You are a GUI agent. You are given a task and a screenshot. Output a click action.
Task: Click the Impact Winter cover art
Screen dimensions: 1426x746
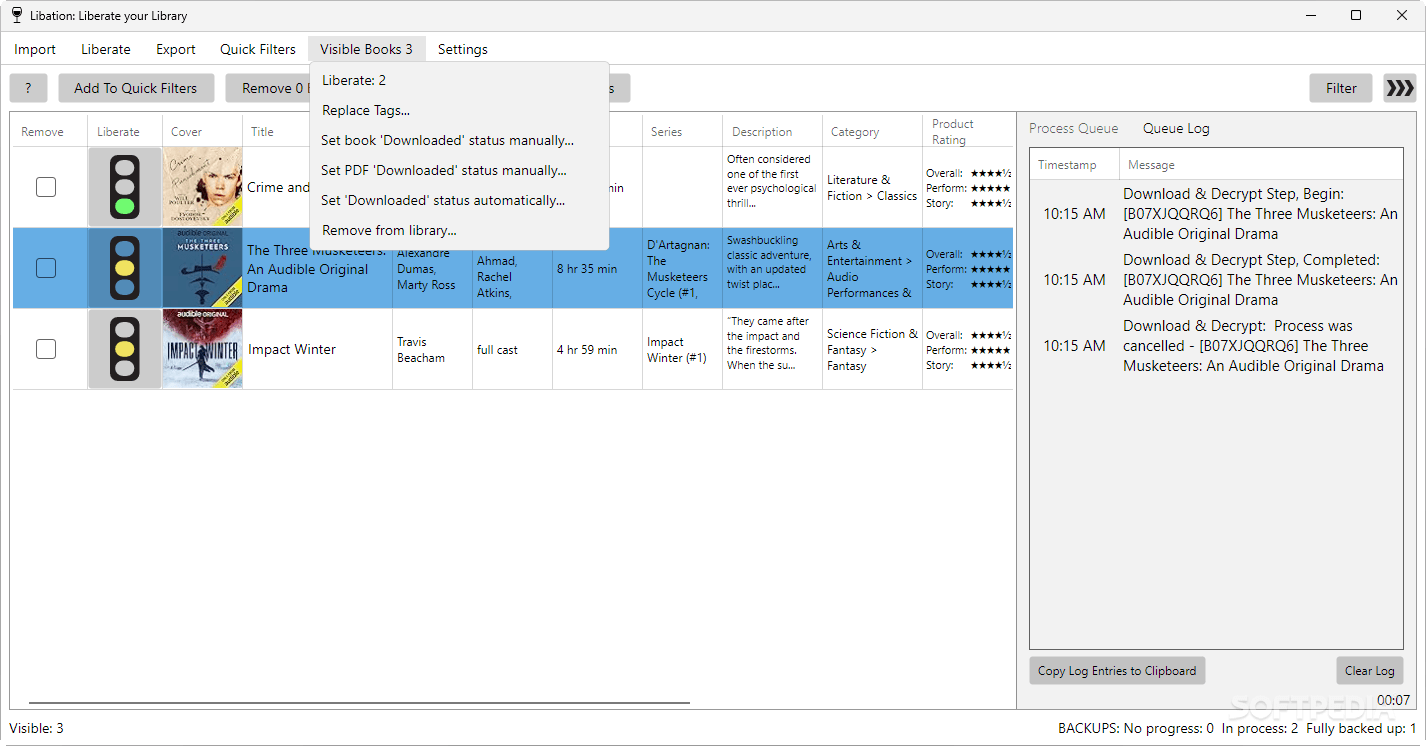click(202, 349)
